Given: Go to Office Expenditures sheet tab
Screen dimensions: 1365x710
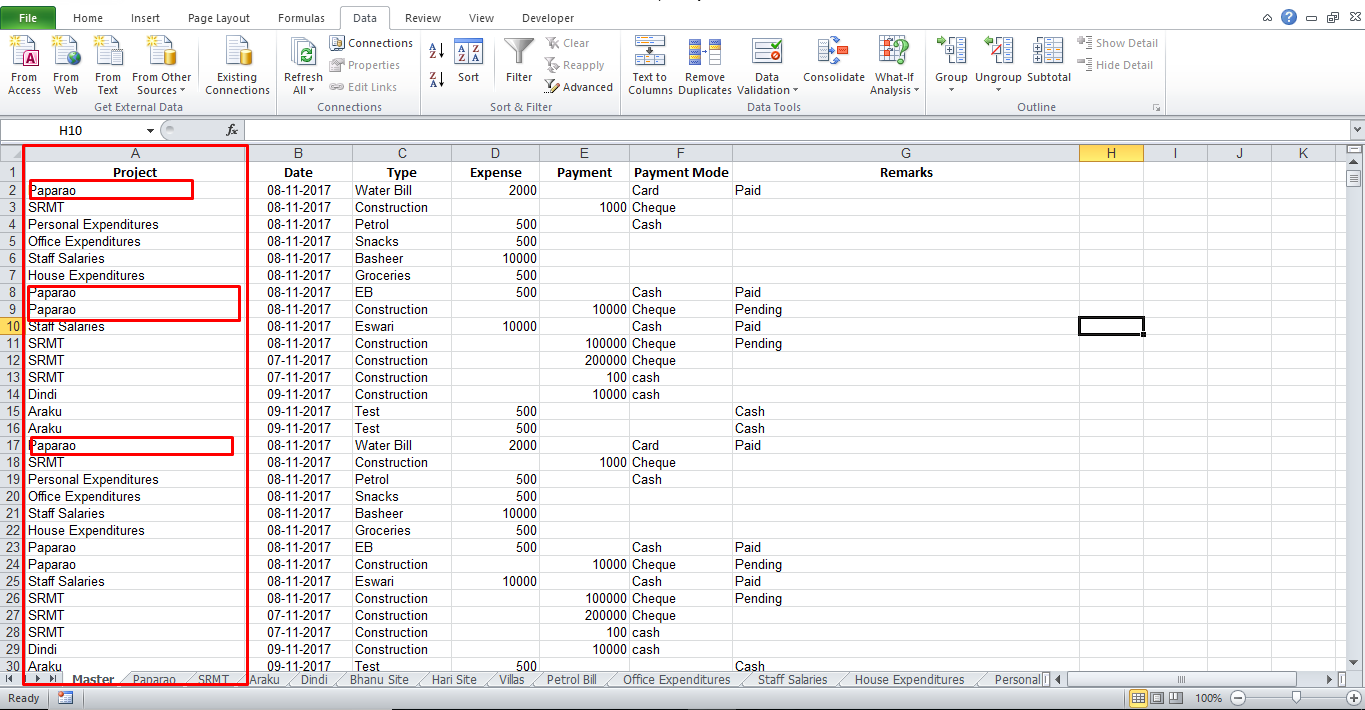Looking at the screenshot, I should [676, 680].
